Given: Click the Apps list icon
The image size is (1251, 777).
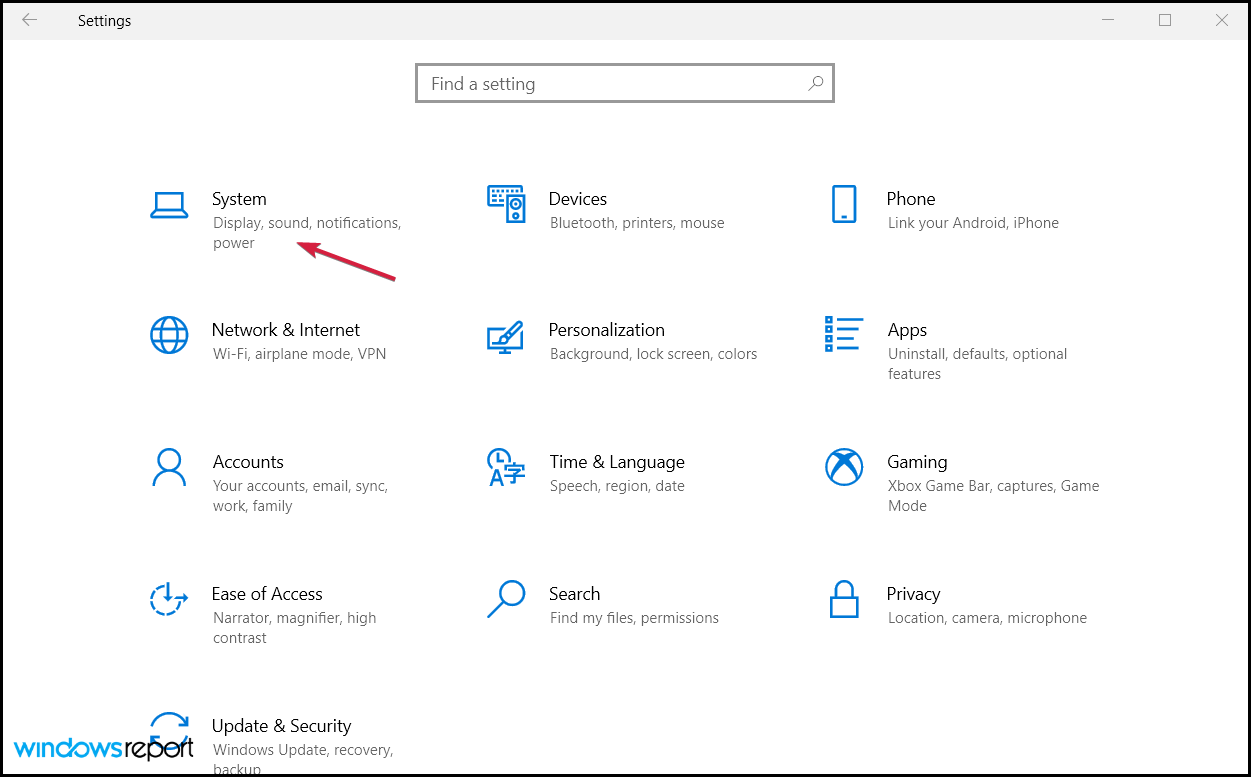Looking at the screenshot, I should tap(843, 334).
